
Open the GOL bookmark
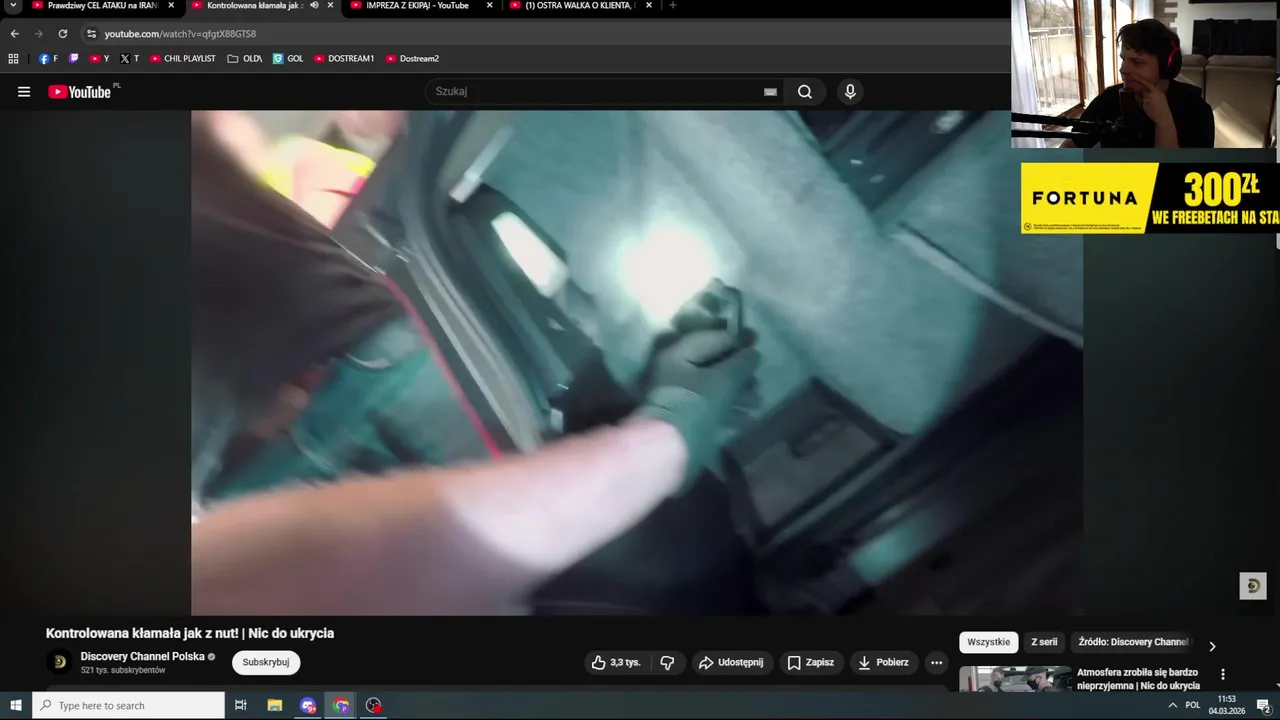click(288, 58)
